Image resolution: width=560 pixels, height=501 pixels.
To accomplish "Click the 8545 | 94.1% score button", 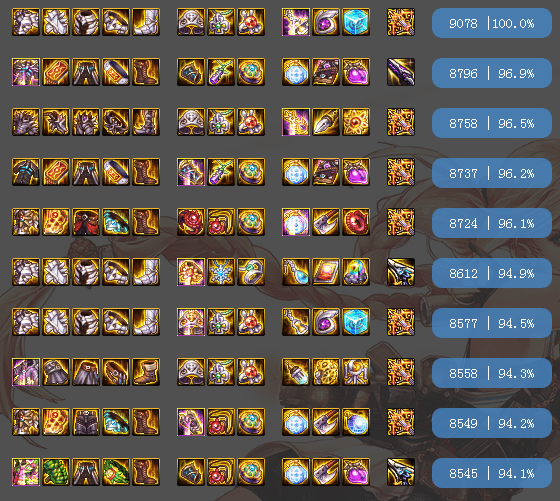I will pos(492,473).
